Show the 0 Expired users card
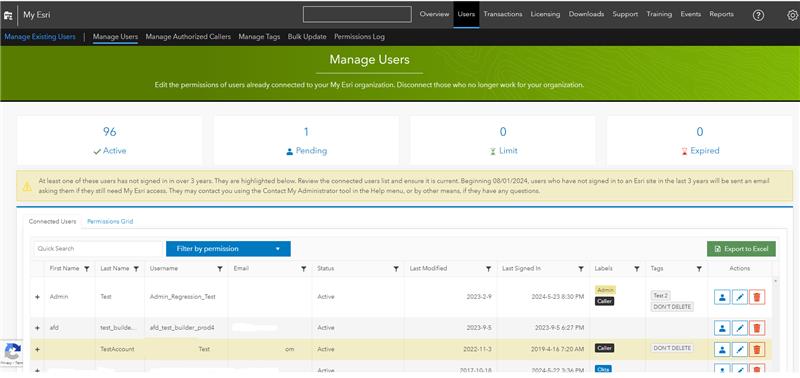 coord(699,140)
